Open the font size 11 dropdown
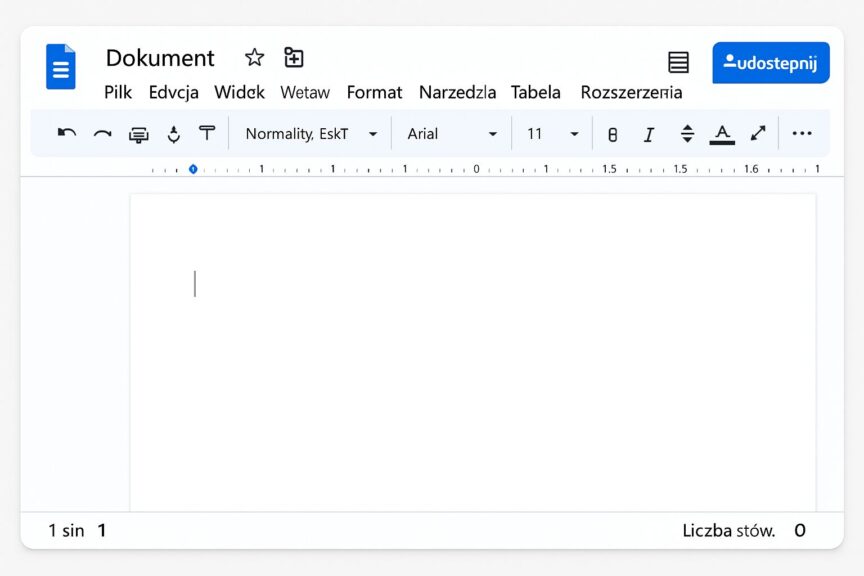Viewport: 864px width, 576px height. point(553,134)
